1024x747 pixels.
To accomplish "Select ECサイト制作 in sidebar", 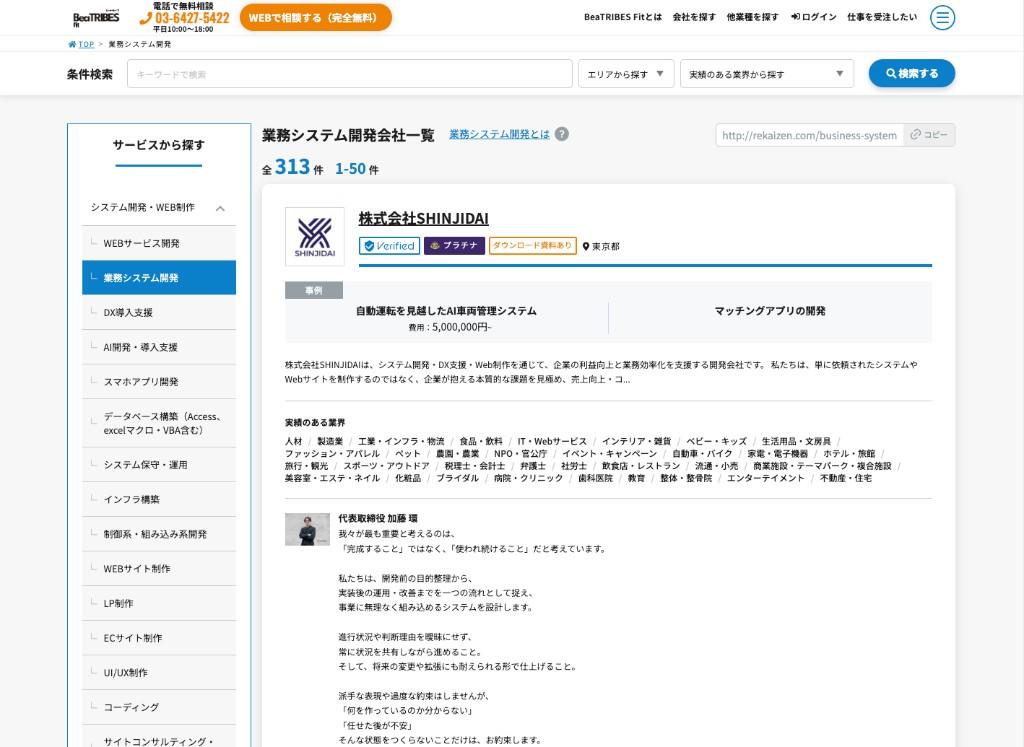I will [x=159, y=637].
